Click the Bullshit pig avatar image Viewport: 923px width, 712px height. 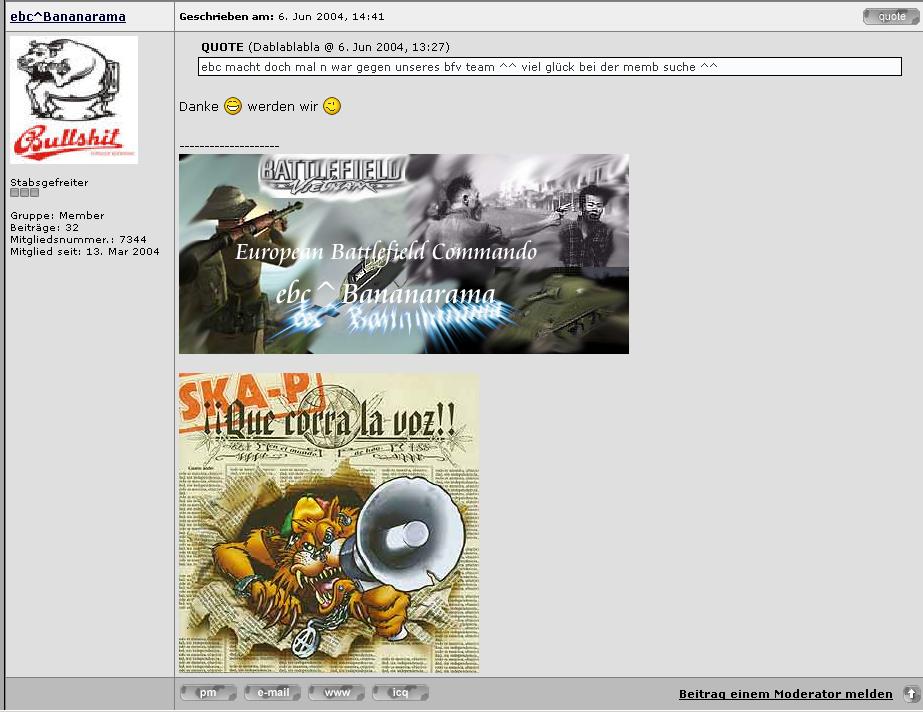point(74,100)
